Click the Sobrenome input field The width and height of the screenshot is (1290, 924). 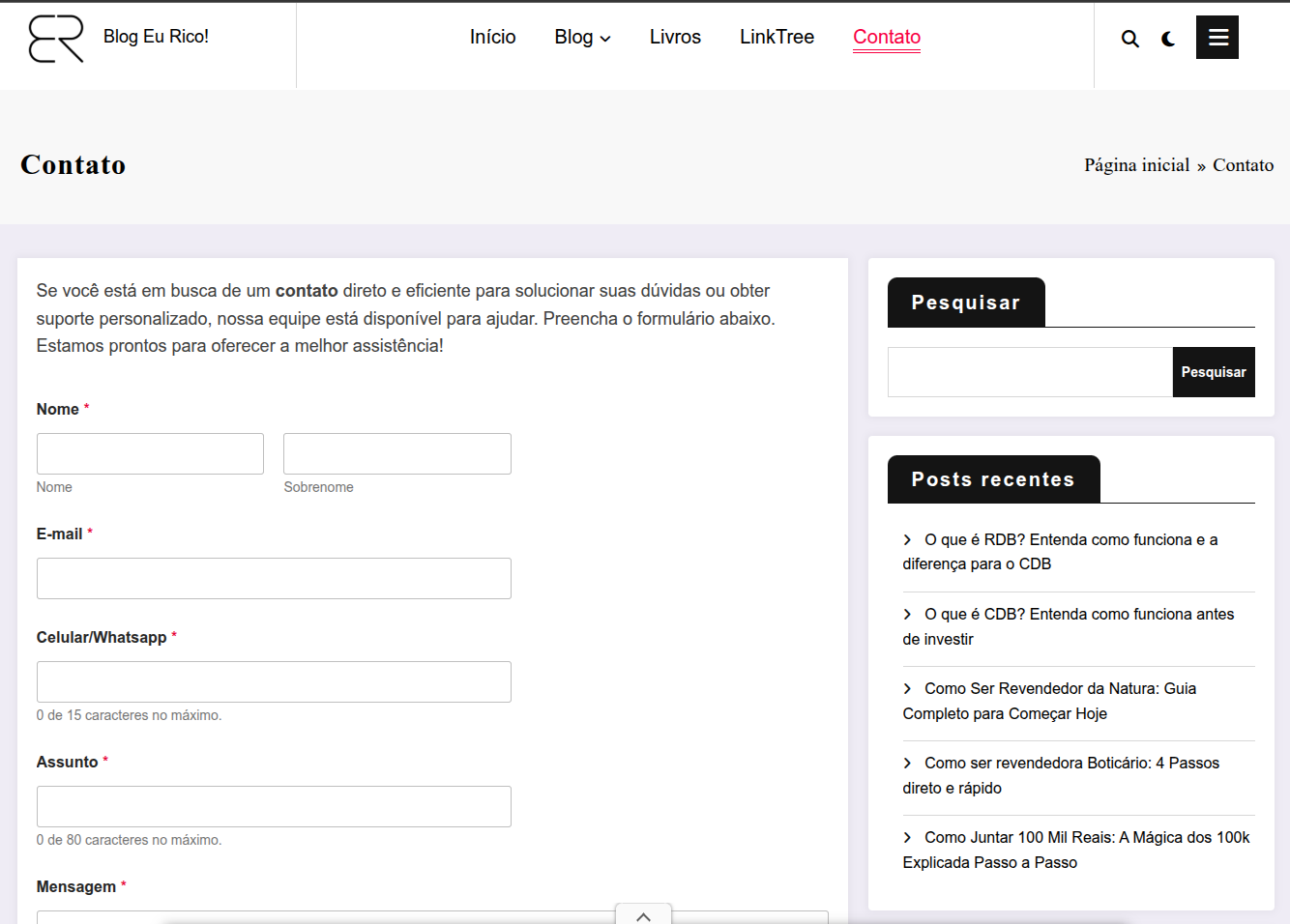pos(396,453)
